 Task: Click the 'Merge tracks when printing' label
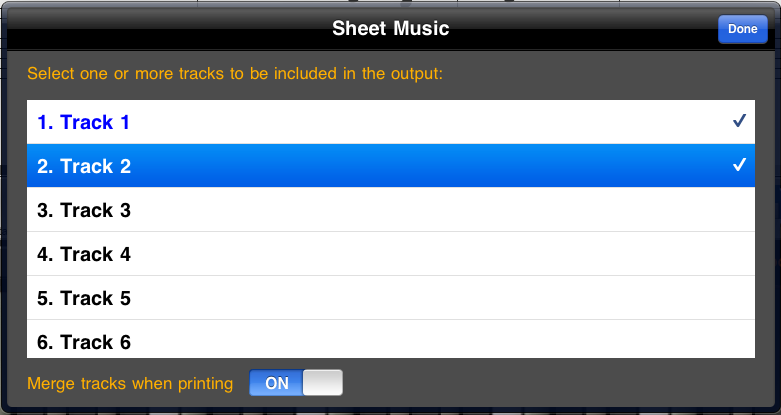click(130, 383)
